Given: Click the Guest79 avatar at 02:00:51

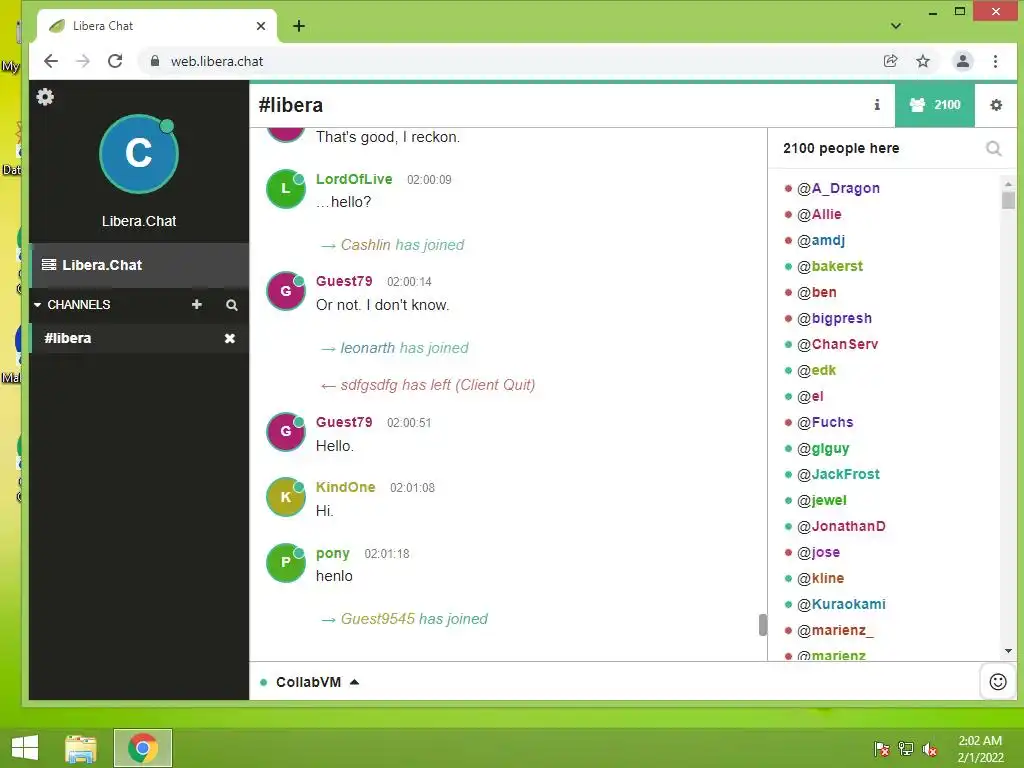Looking at the screenshot, I should [x=285, y=432].
